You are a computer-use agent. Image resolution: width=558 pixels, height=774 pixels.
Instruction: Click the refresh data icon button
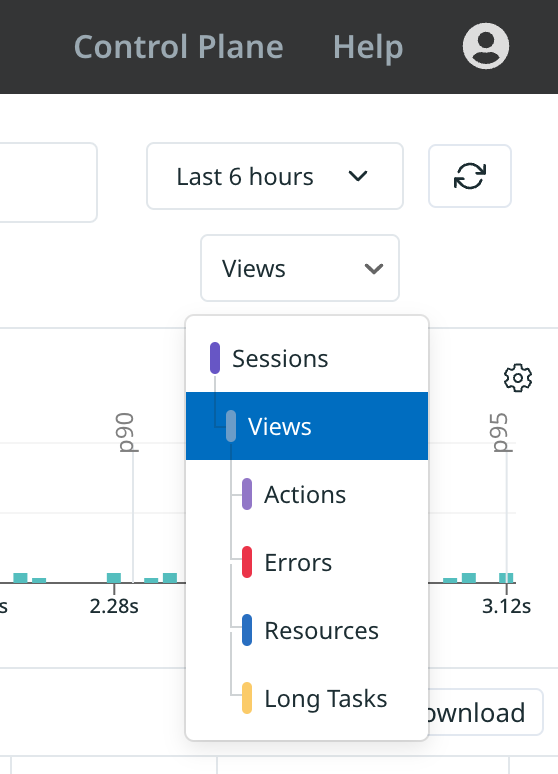[x=470, y=176]
